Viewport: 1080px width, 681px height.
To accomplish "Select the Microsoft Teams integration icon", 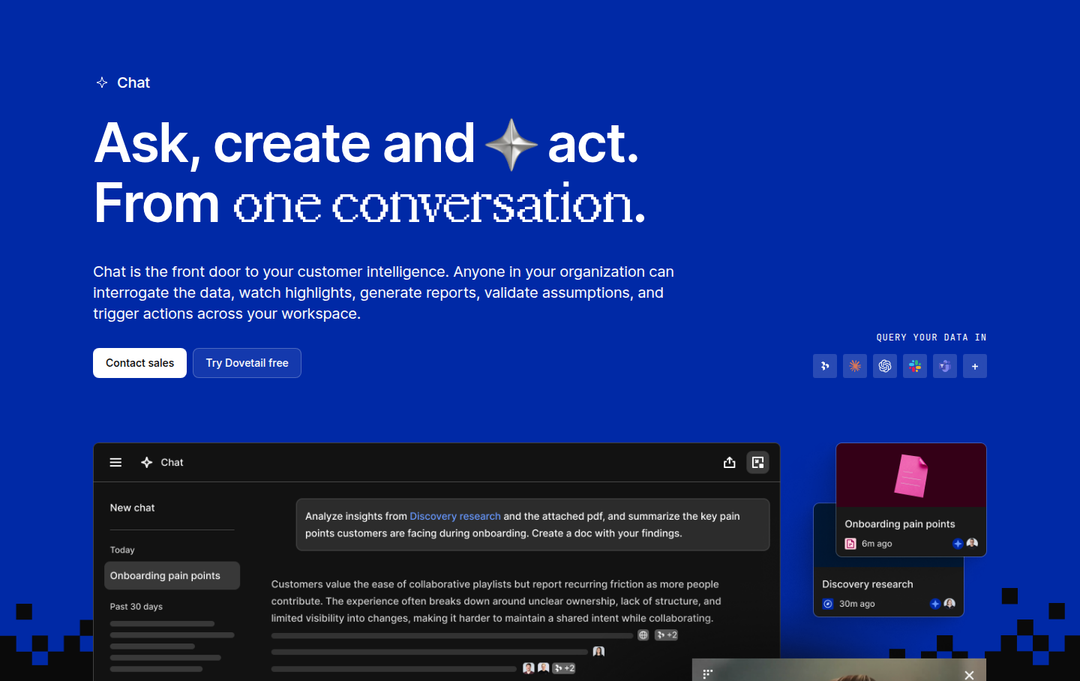I will coord(945,366).
